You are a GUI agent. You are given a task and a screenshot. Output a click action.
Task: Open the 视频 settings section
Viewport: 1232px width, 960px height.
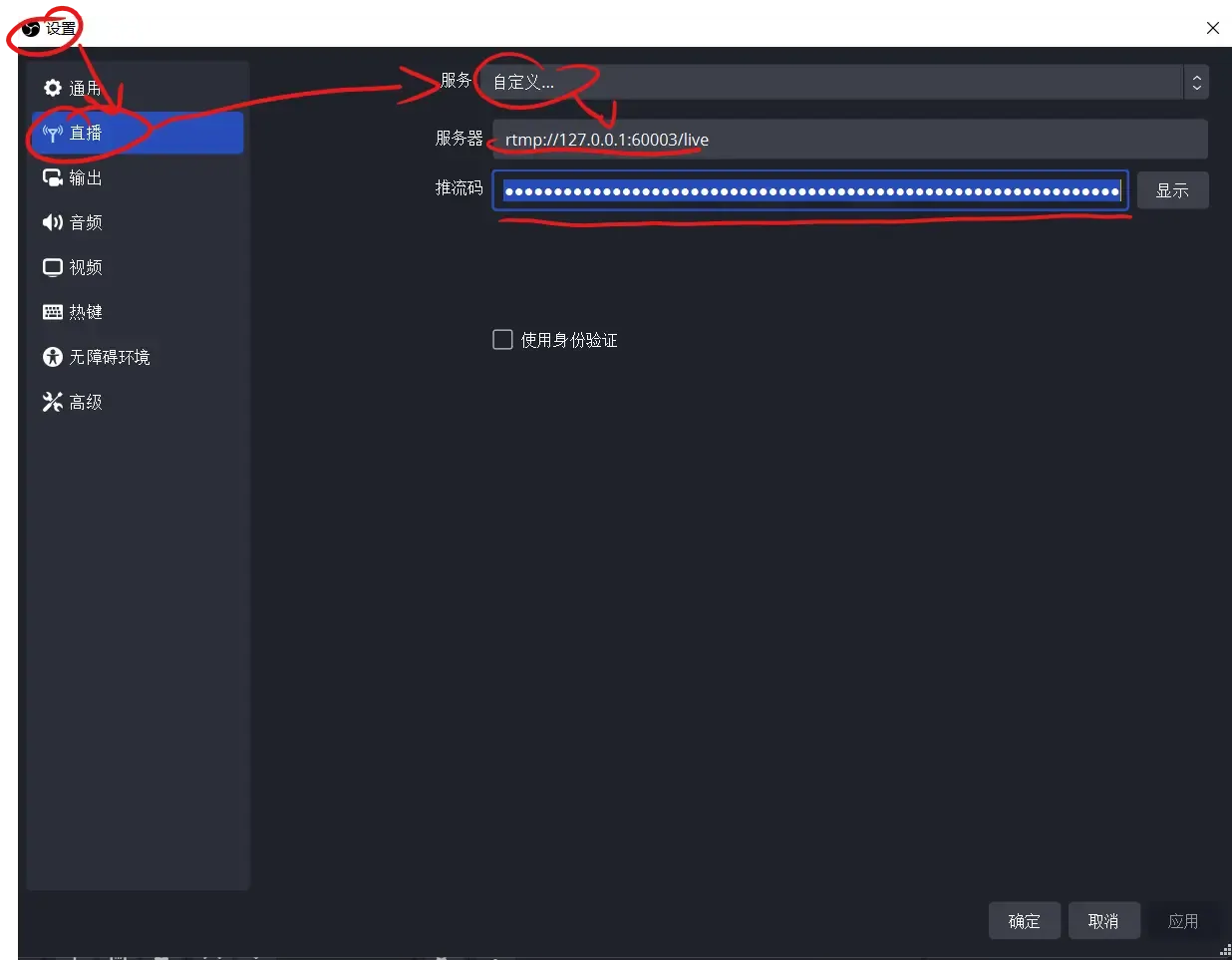pyautogui.click(x=138, y=267)
